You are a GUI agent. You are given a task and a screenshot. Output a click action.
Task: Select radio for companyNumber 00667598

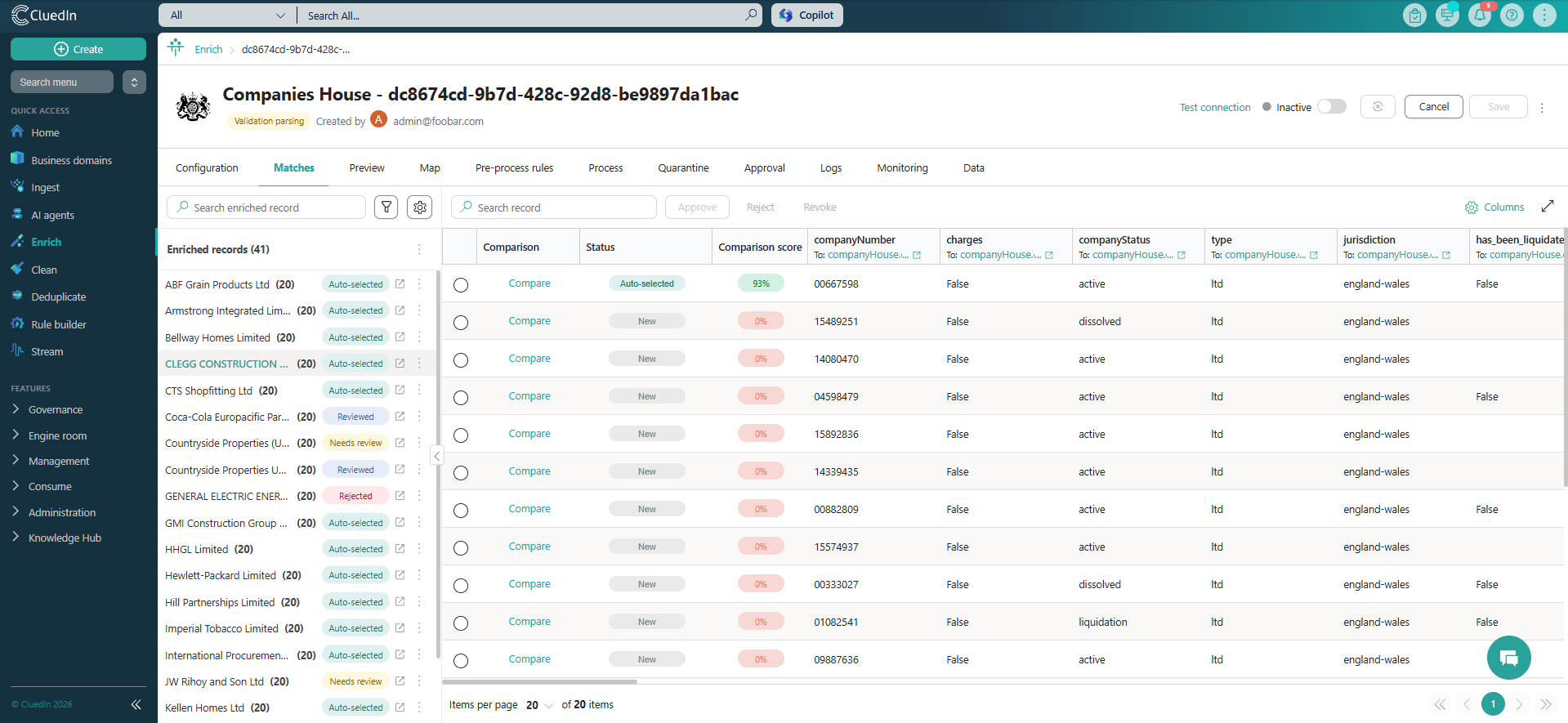pos(461,285)
